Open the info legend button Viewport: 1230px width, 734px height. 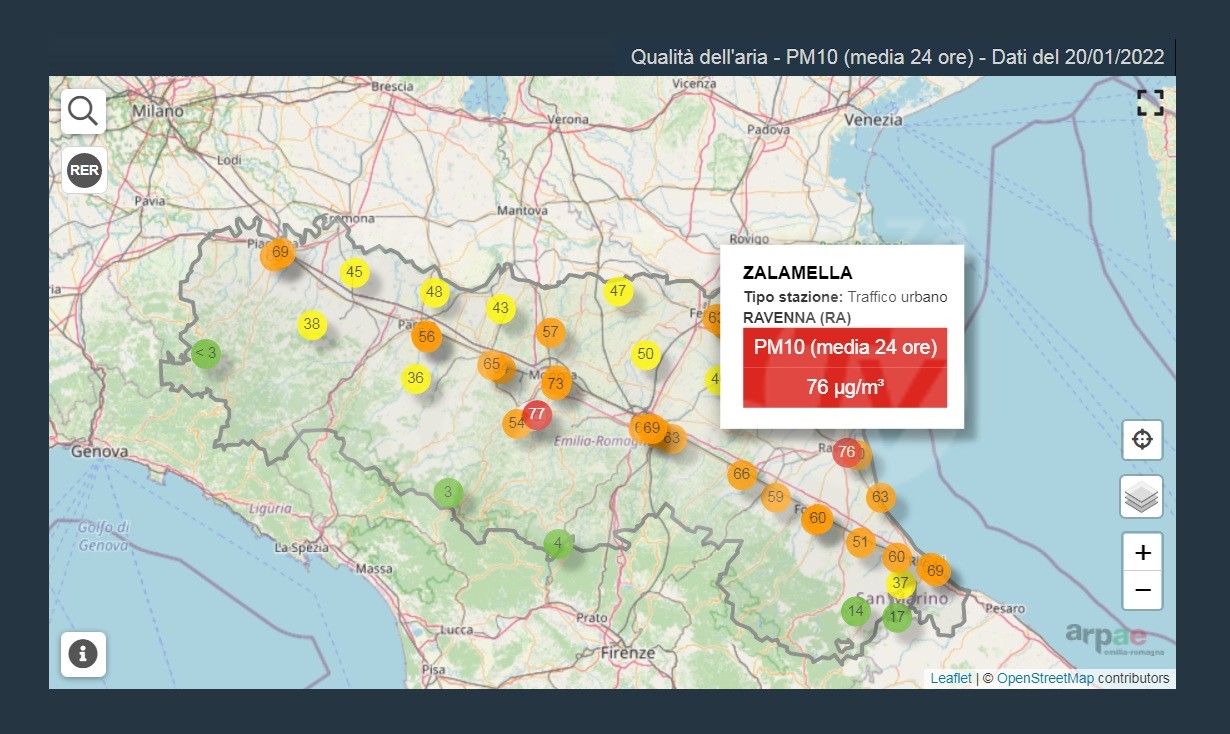83,654
